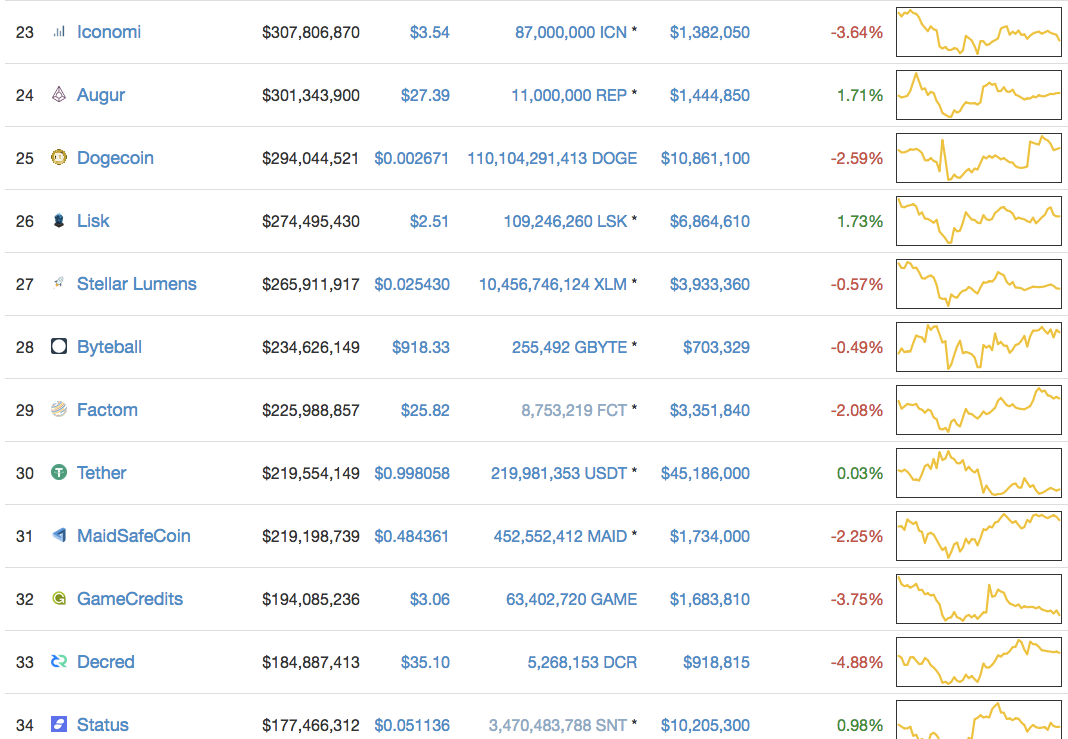Click the Lisk logo icon
This screenshot has height=739, width=1068.
tap(59, 221)
